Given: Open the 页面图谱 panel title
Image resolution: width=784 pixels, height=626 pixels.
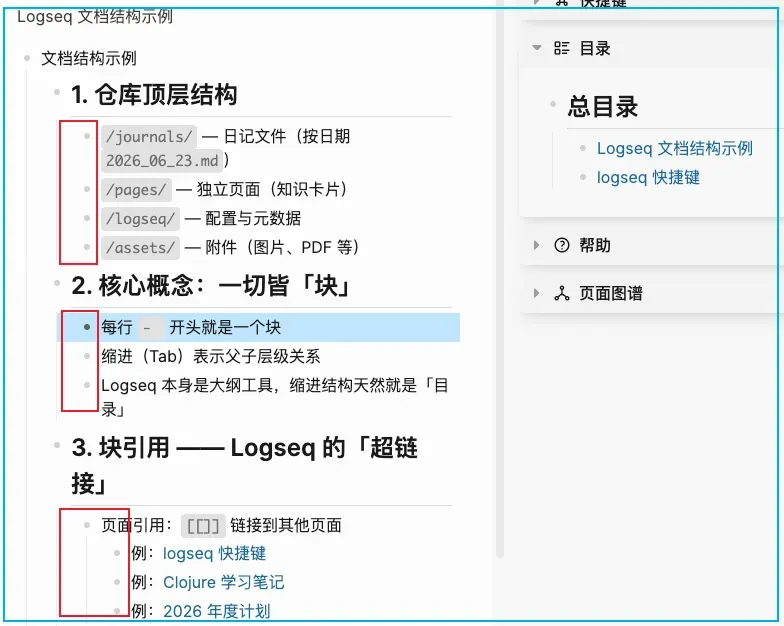Looking at the screenshot, I should point(611,293).
